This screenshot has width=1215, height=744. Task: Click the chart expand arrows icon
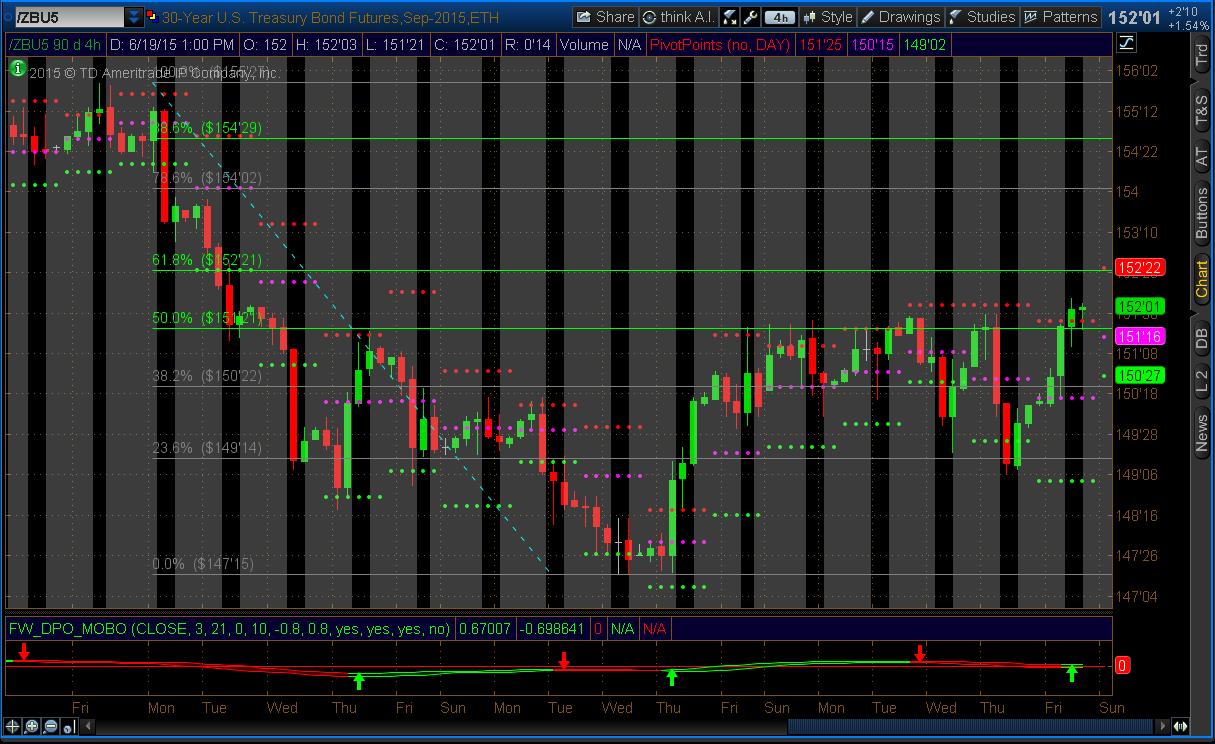coord(729,17)
